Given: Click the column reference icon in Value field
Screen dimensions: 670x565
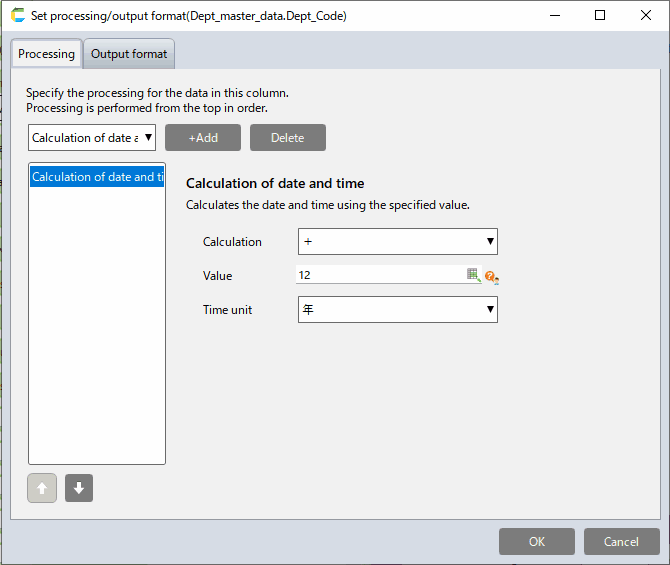Looking at the screenshot, I should point(473,275).
